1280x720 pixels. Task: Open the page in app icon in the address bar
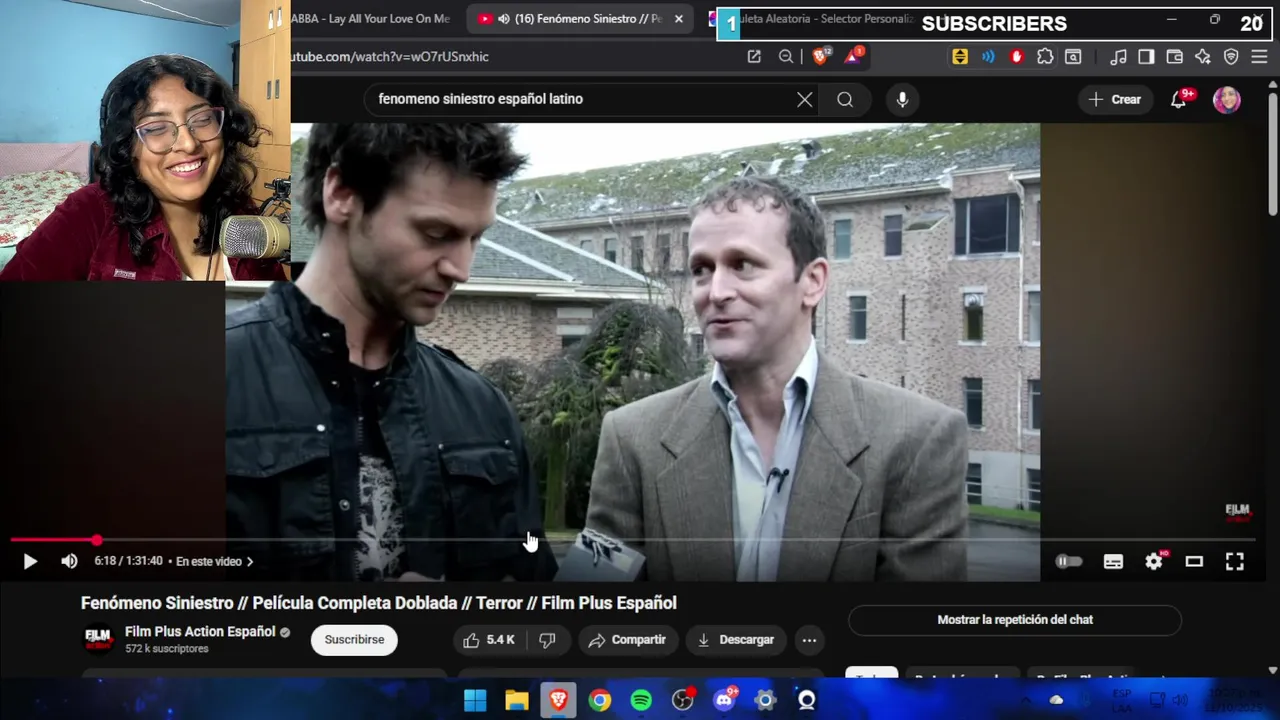pyautogui.click(x=754, y=57)
